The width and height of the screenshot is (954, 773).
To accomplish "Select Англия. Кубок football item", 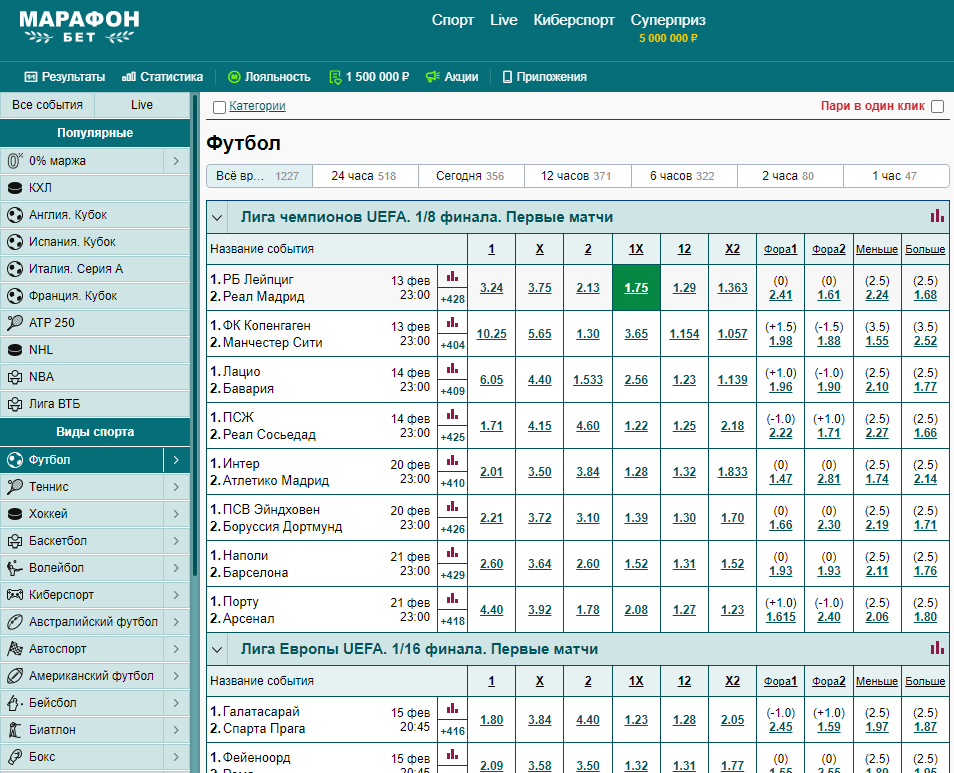I will 95,215.
